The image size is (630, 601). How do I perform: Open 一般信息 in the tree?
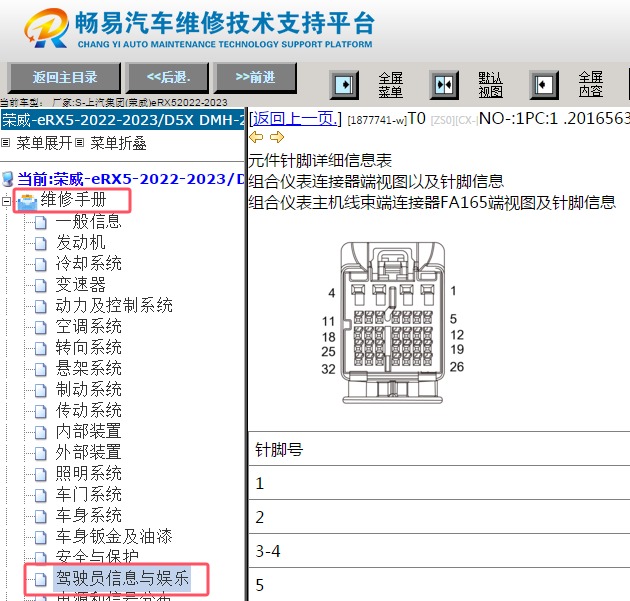point(88,222)
